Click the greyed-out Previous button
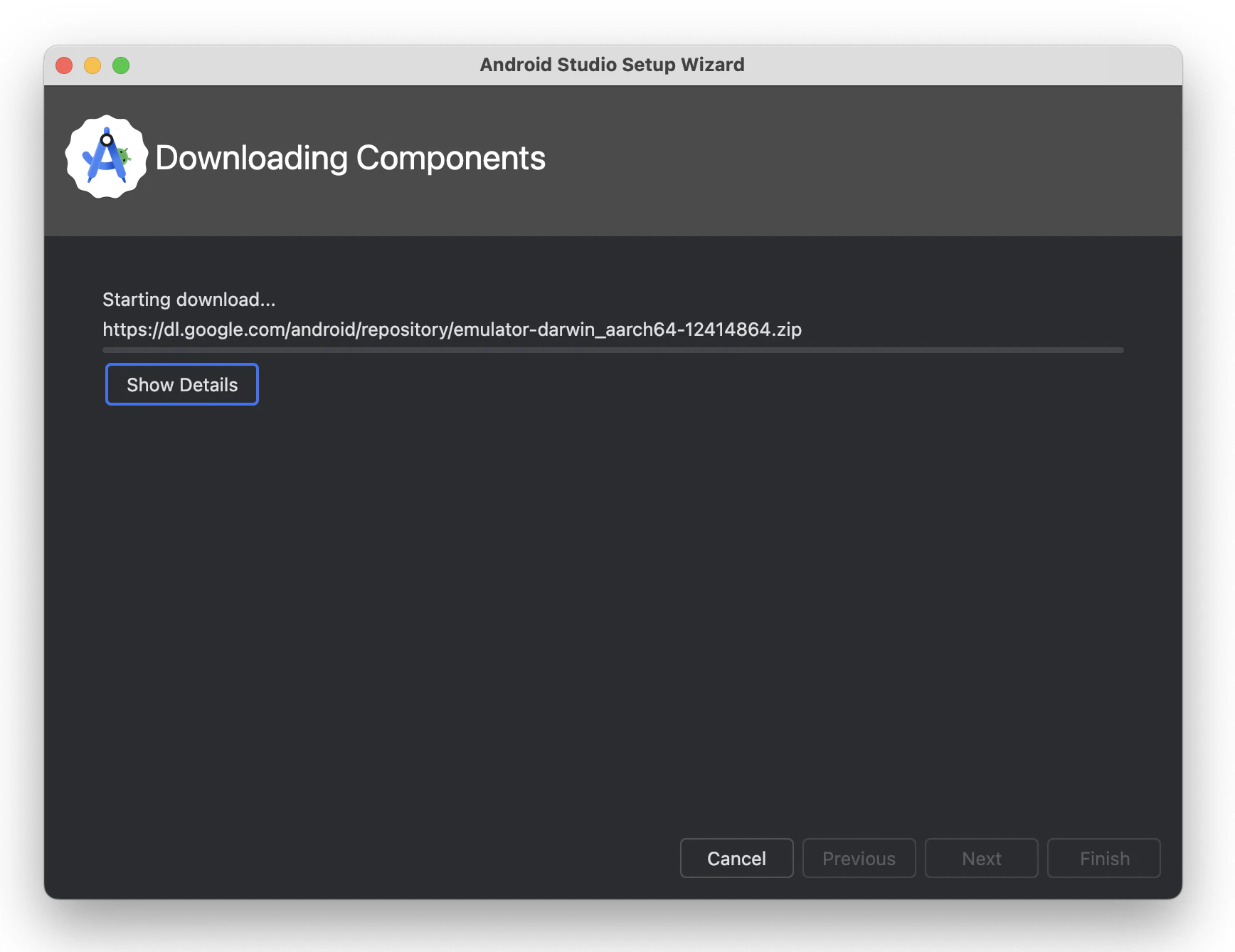Image resolution: width=1235 pixels, height=952 pixels. point(859,858)
